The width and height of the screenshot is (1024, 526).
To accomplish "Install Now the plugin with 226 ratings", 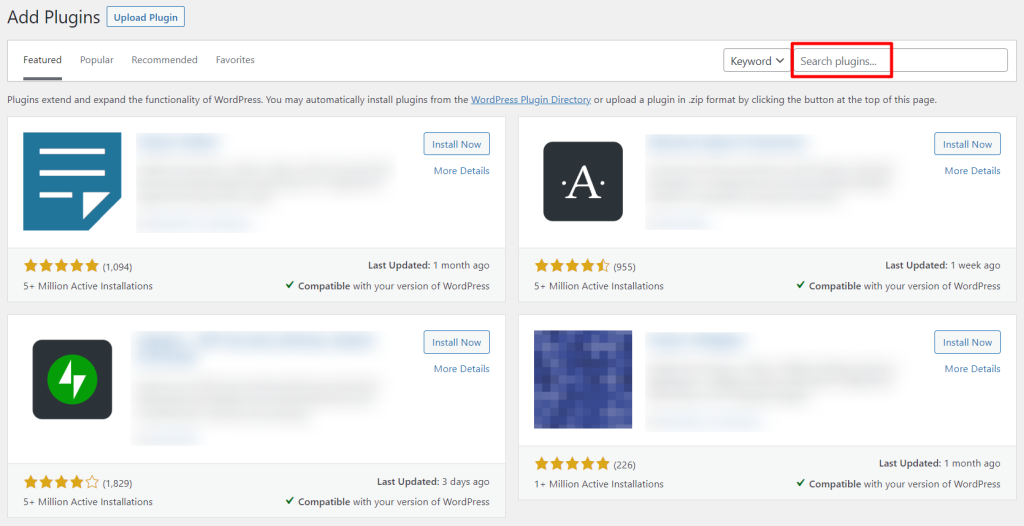I will [967, 342].
